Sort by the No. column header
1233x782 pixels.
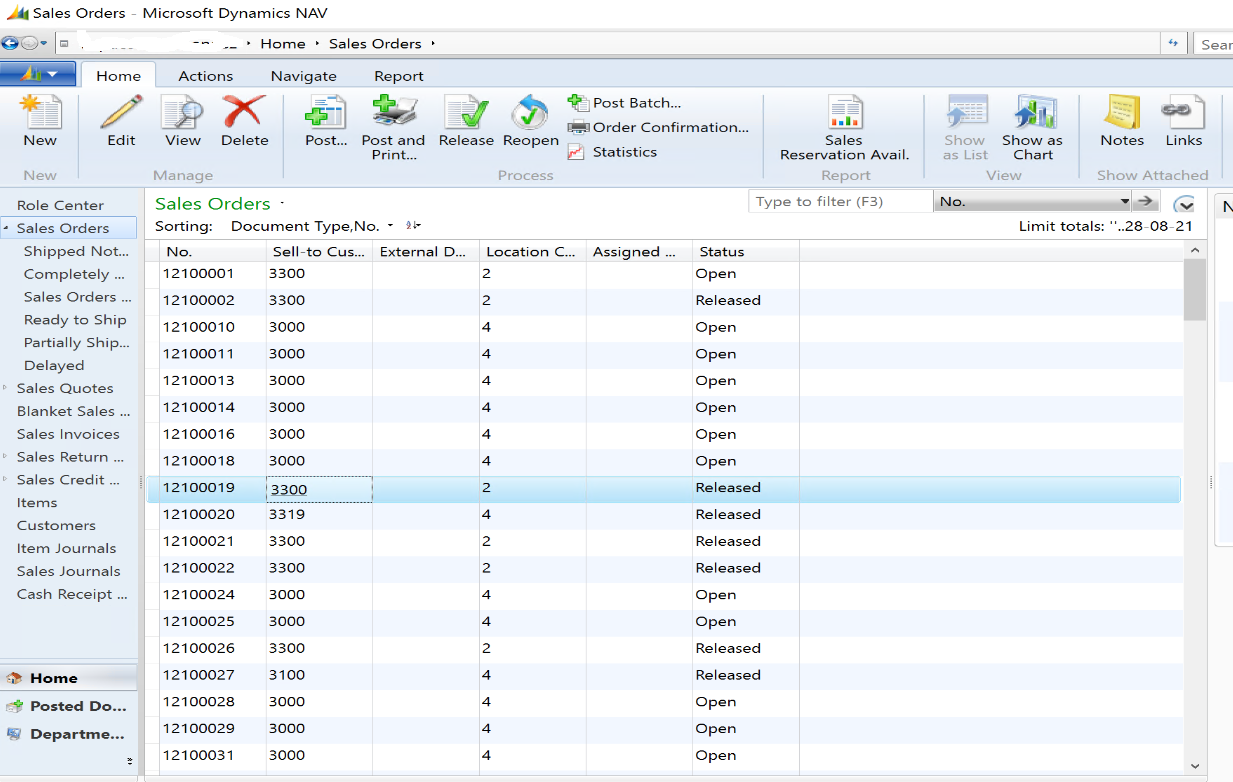(x=212, y=252)
